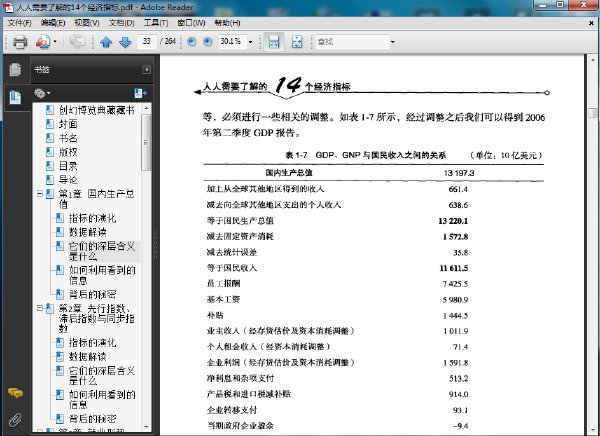This screenshot has width=600, height=436.
Task: Select the fit width scrolling mode icon
Action: (274, 42)
